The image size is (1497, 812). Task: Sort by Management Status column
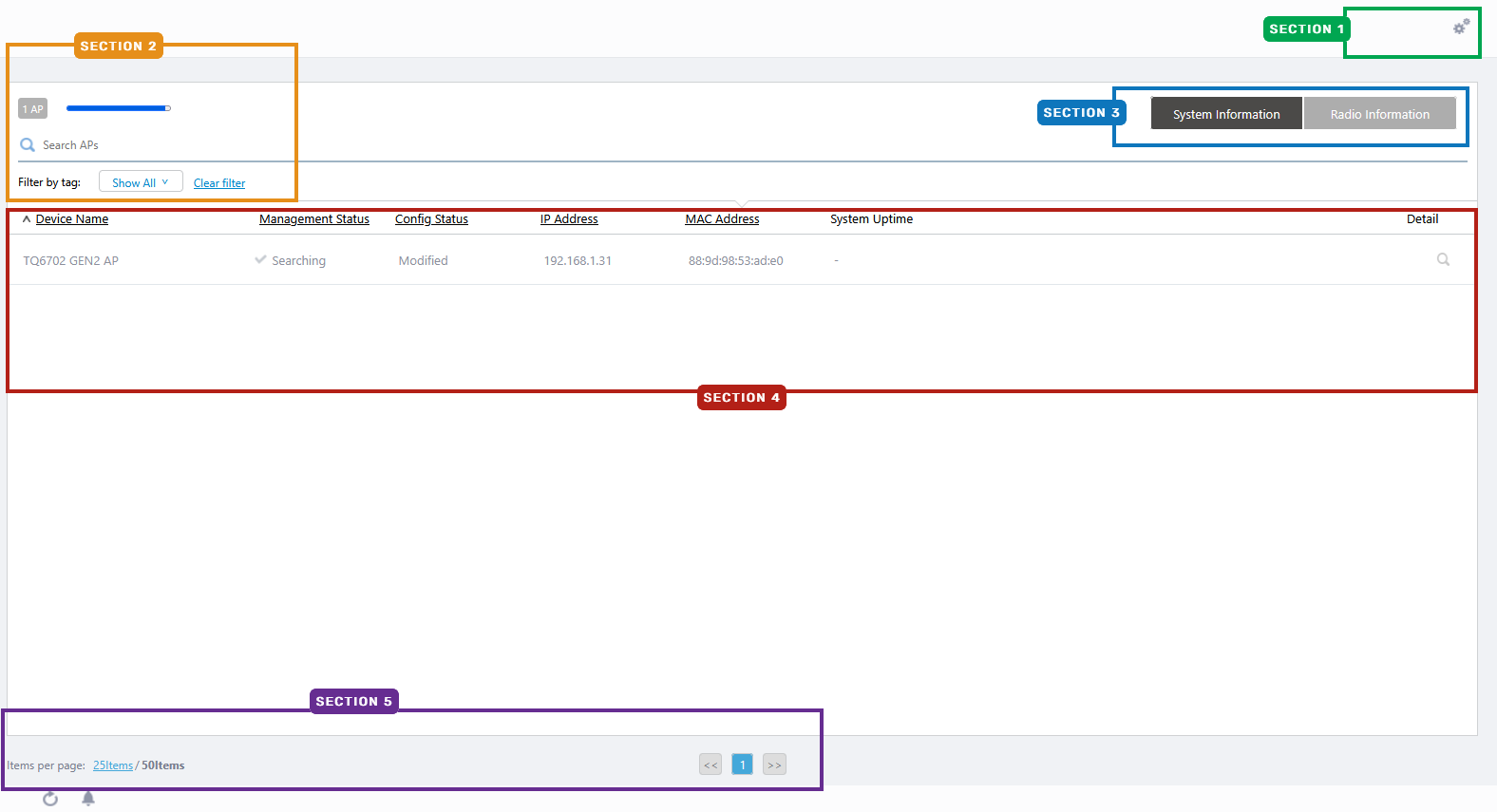coord(313,219)
